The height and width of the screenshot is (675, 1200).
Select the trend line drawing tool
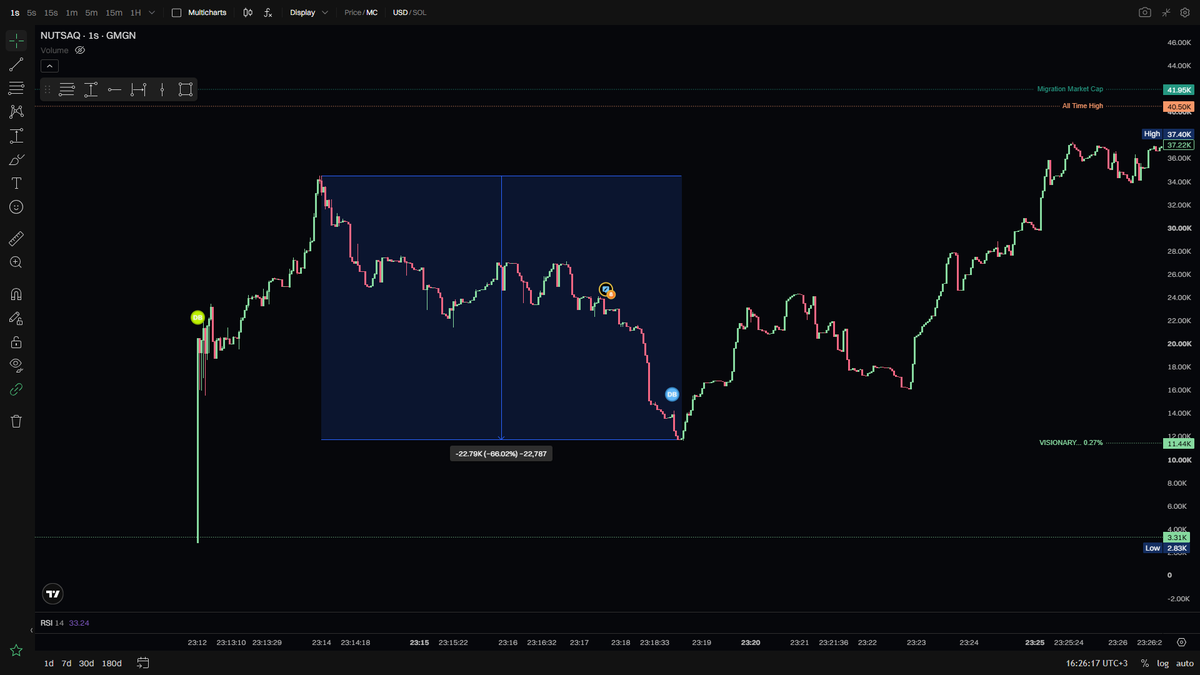(x=16, y=65)
